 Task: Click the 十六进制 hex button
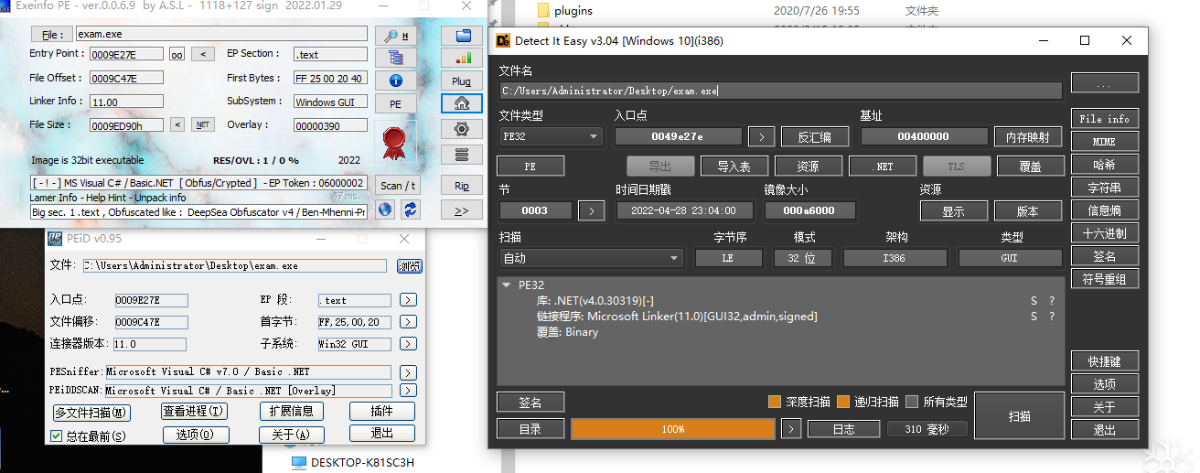pyautogui.click(x=1104, y=233)
